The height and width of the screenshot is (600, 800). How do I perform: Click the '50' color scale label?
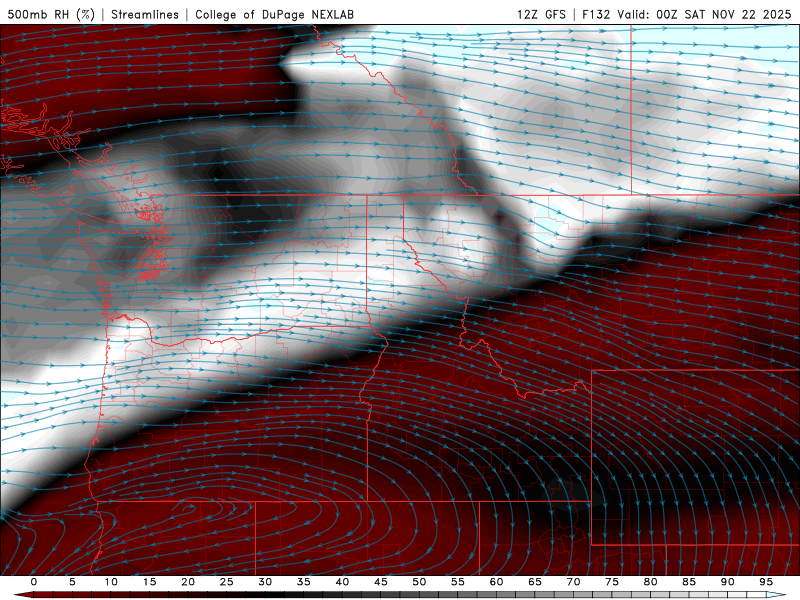click(419, 582)
